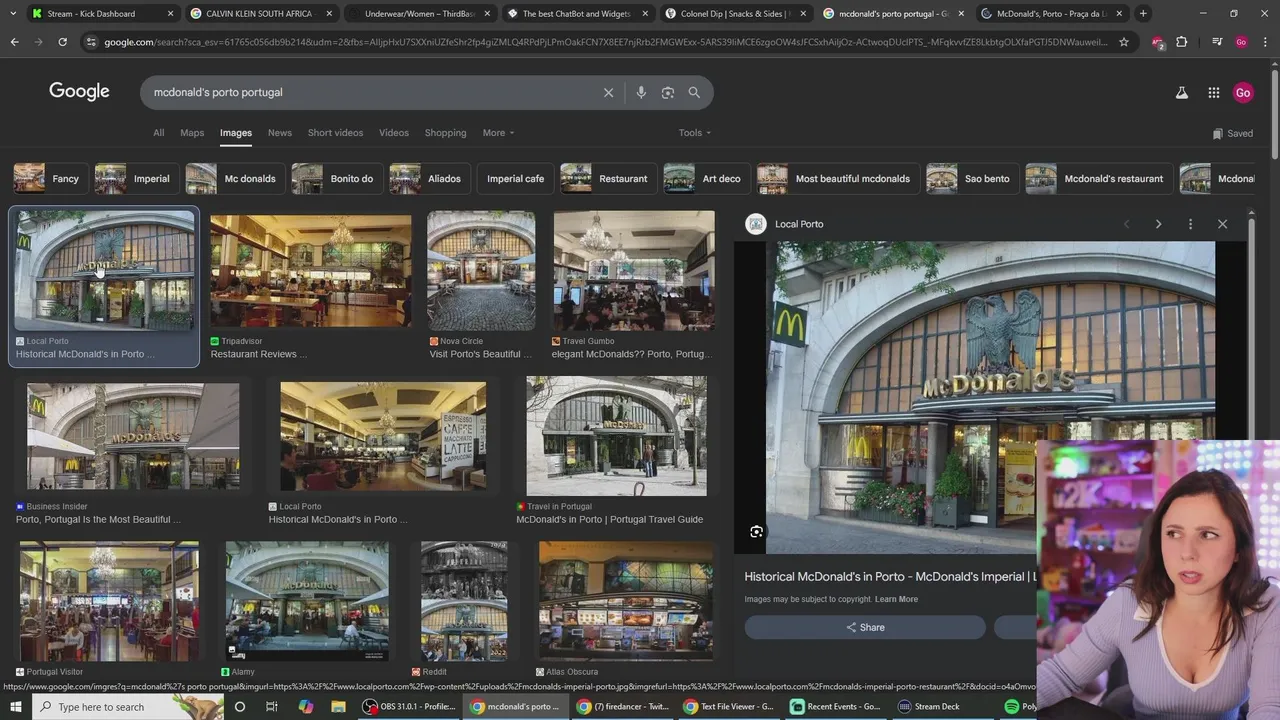Open Stream Deck taskbar item
Viewport: 1280px width, 720px height.
929,707
